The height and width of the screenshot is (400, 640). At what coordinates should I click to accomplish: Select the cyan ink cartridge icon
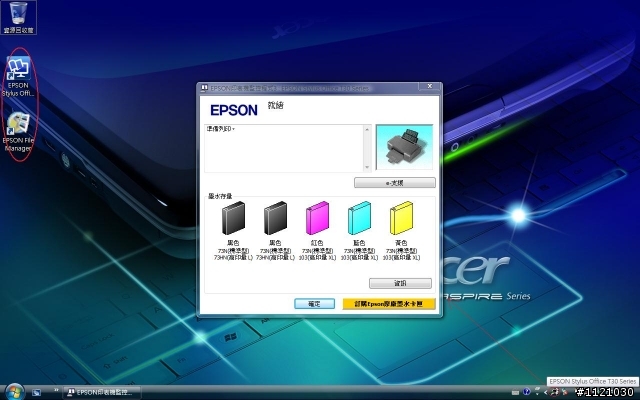click(x=360, y=218)
